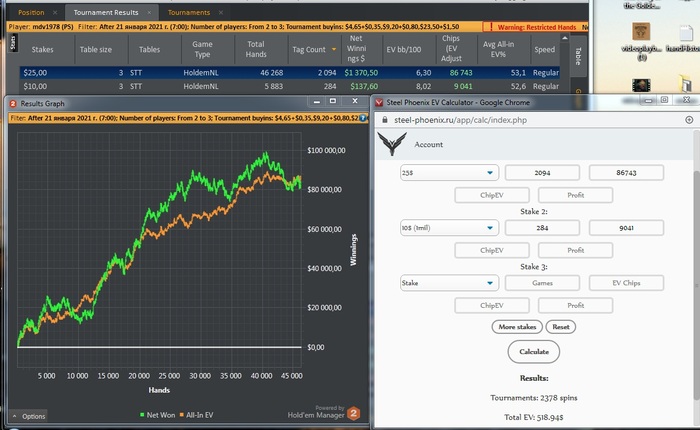700x430 pixels.
Task: Click the empty Games field for Stake 3
Action: pyautogui.click(x=542, y=283)
